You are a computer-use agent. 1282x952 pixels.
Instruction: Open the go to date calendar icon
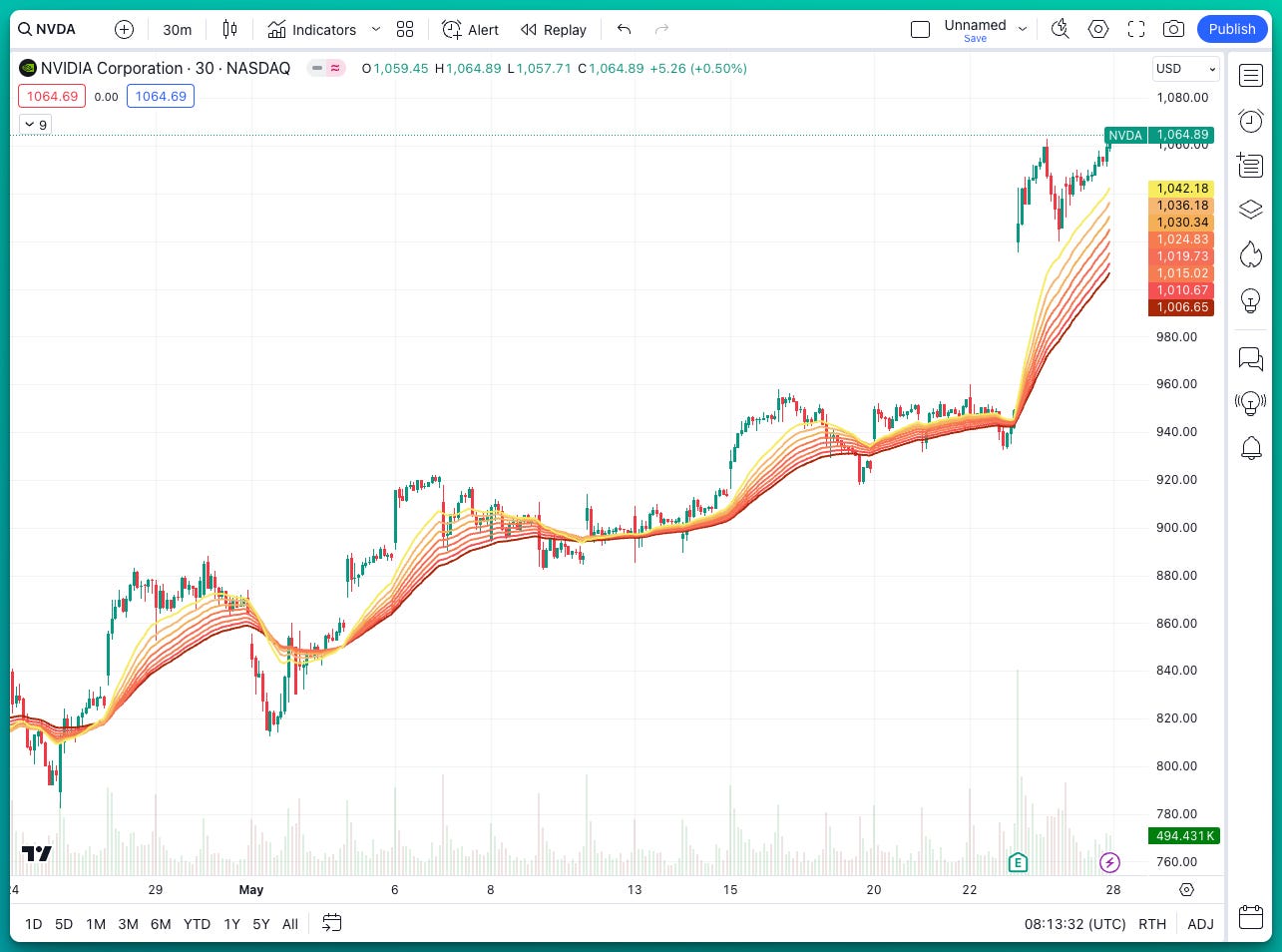(332, 923)
